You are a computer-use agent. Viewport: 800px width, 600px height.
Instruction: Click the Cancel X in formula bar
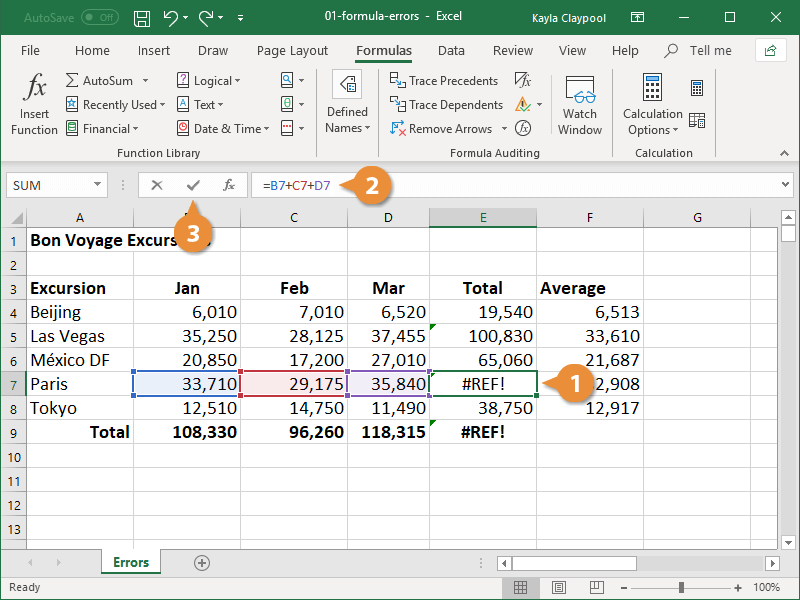[157, 185]
